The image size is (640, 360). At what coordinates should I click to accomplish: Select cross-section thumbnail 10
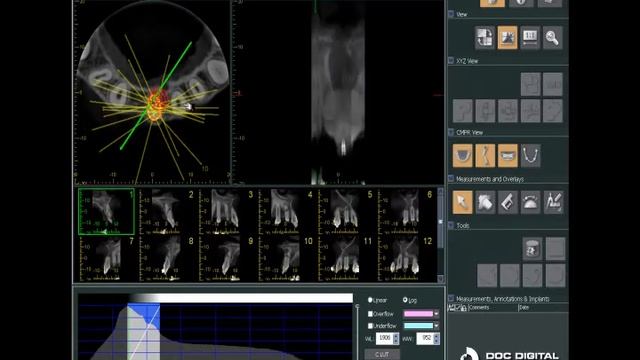286,259
